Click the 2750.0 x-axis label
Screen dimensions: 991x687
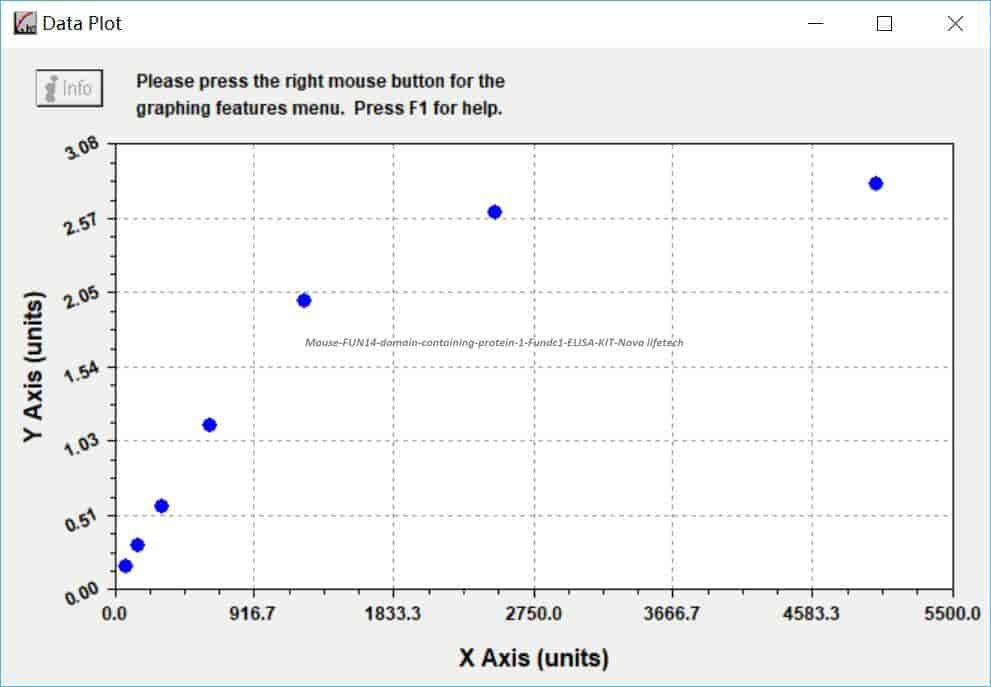pos(533,614)
